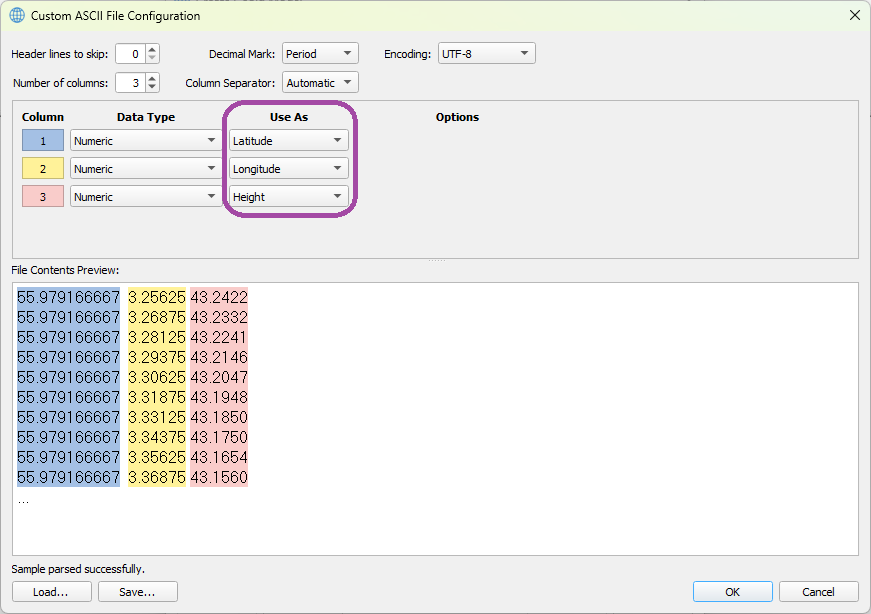Decrease header lines to skip value

pyautogui.click(x=152, y=58)
